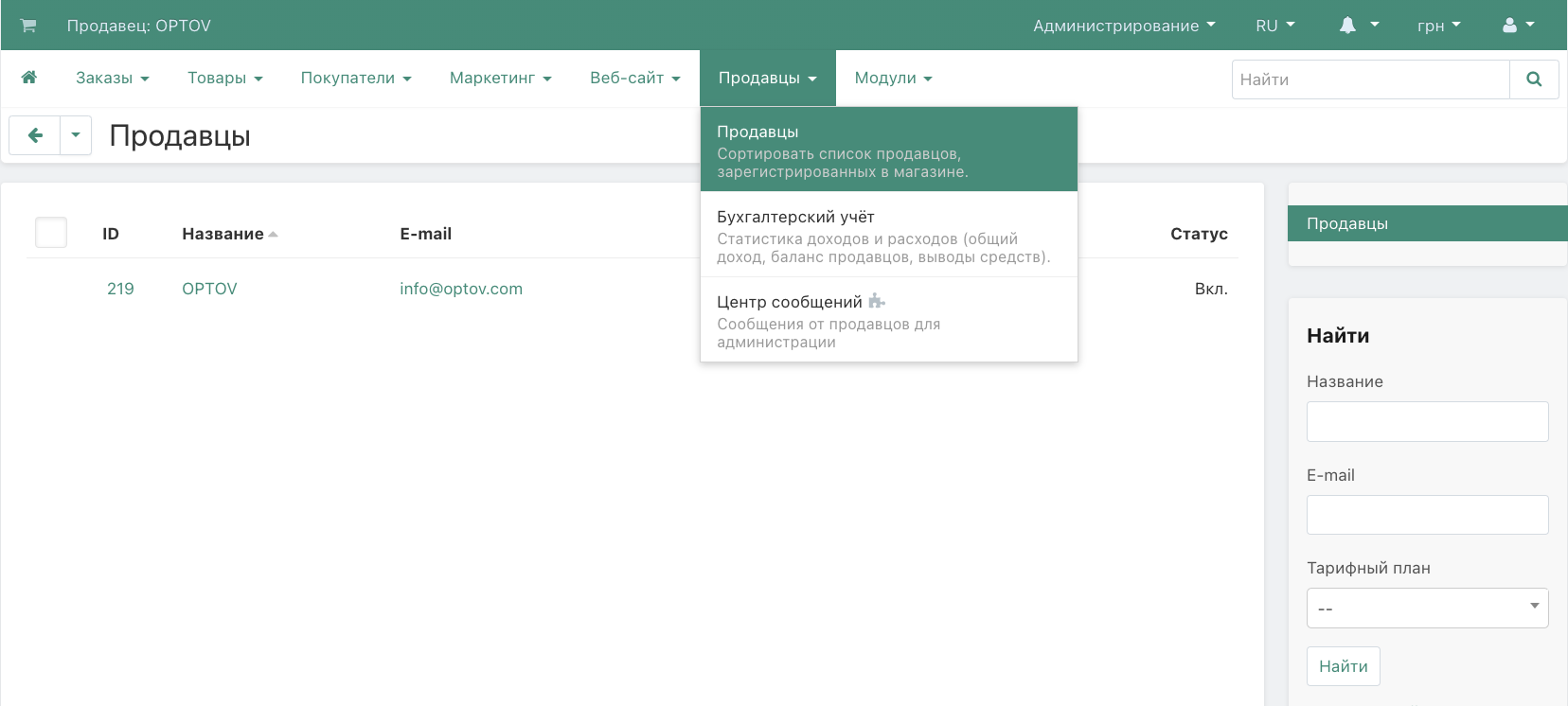The width and height of the screenshot is (1568, 706).
Task: Open notifications bell menu
Action: point(1358,26)
